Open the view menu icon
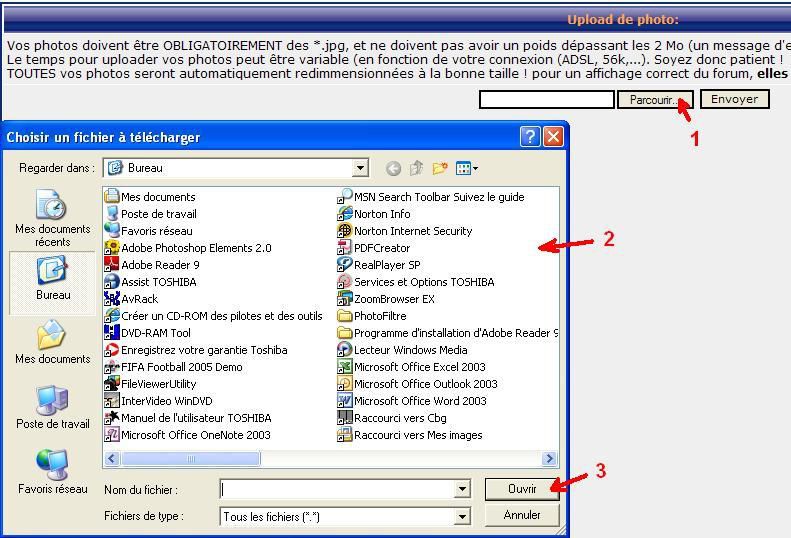791x538 pixels. [466, 168]
